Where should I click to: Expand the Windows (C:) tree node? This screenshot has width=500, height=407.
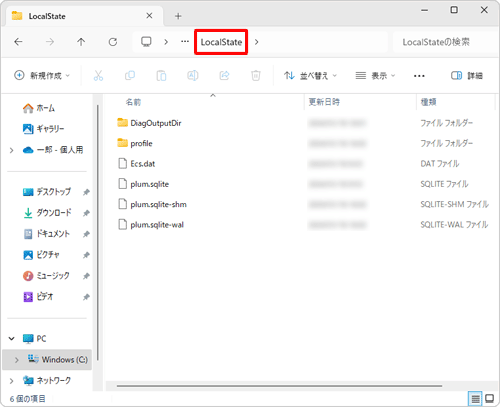click(x=17, y=360)
